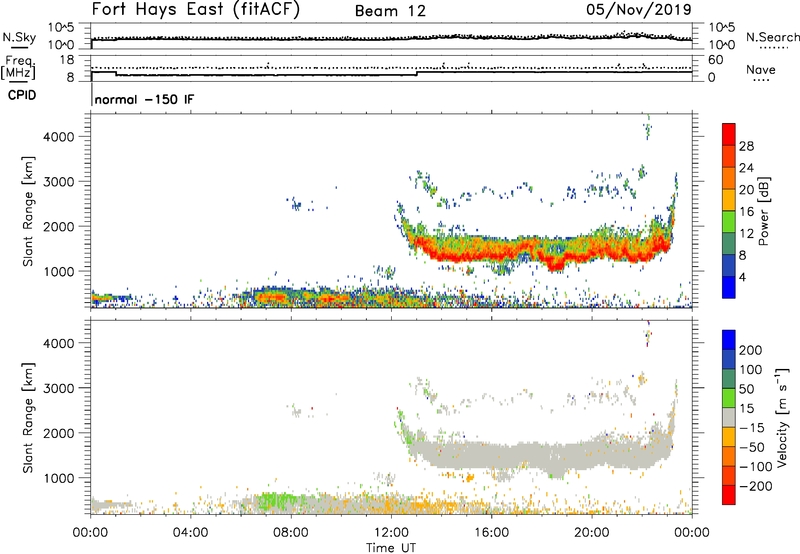Click the velocity panel 'Slant Range [km]' label
This screenshot has width=800, height=554.
tap(28, 418)
